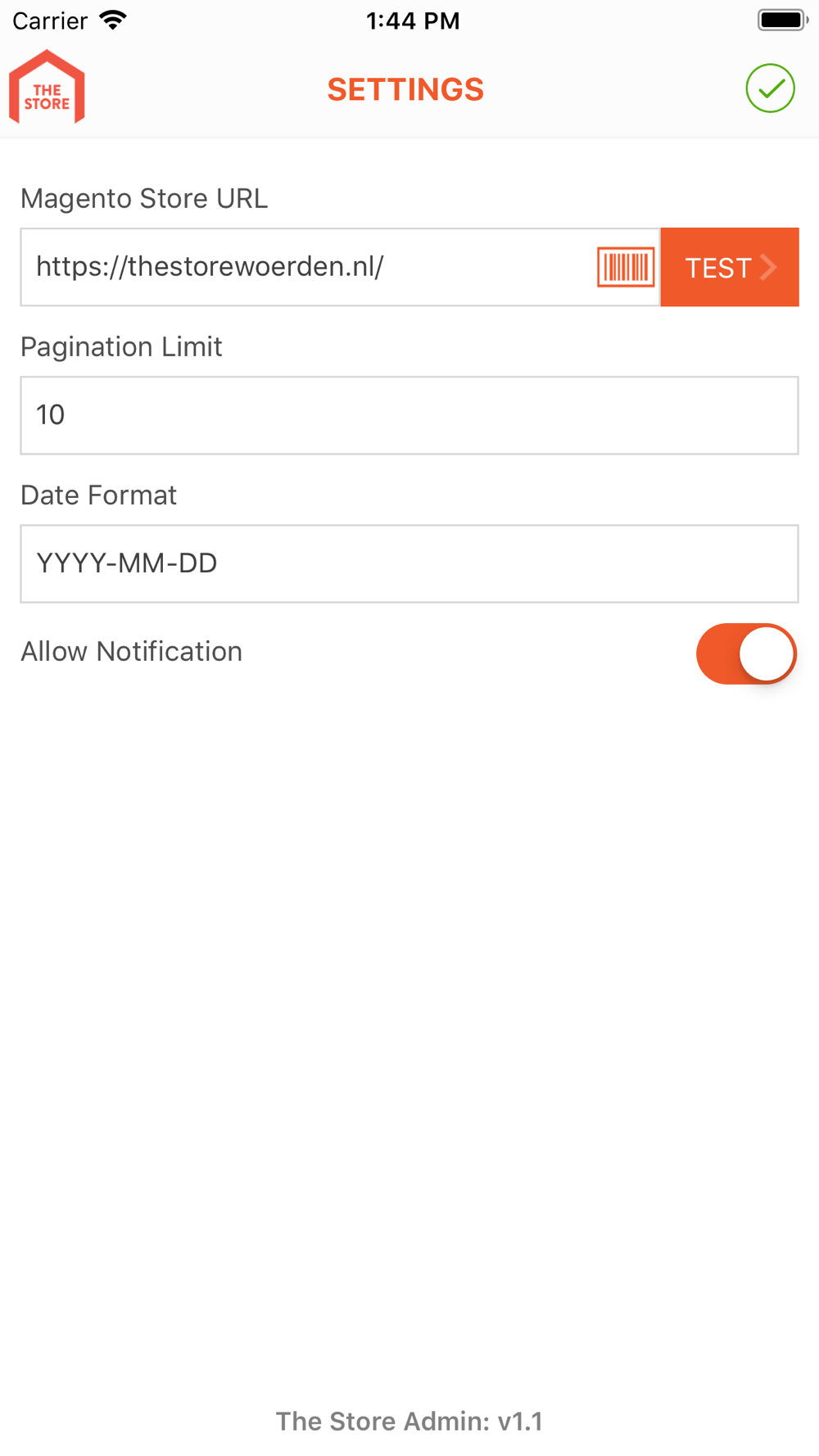Tap the Pagination Limit label

click(x=121, y=347)
